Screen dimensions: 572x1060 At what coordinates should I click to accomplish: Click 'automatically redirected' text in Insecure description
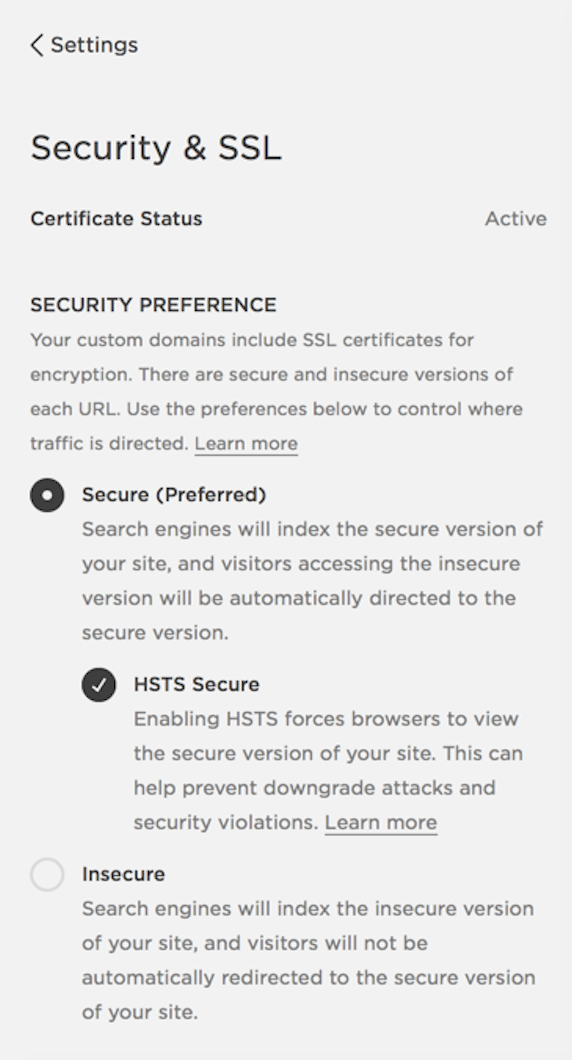tap(233, 978)
